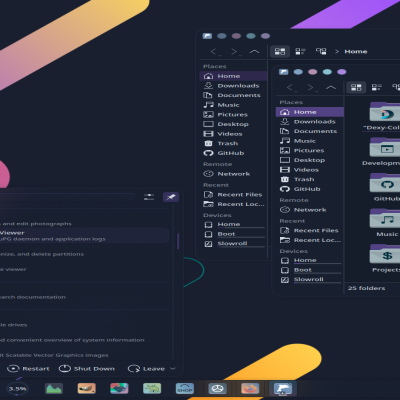The height and width of the screenshot is (400, 400).
Task: Open the system monitor graph taskbar icon
Action: pos(54,389)
